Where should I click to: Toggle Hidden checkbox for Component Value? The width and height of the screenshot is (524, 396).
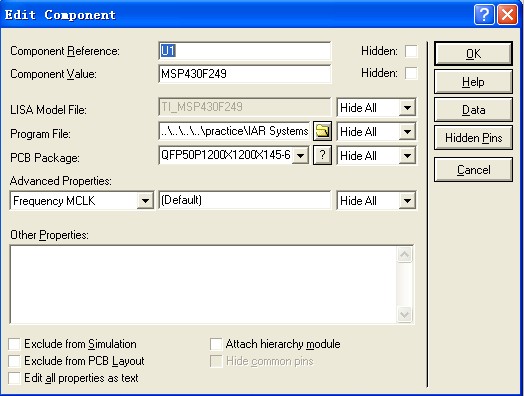[411, 73]
